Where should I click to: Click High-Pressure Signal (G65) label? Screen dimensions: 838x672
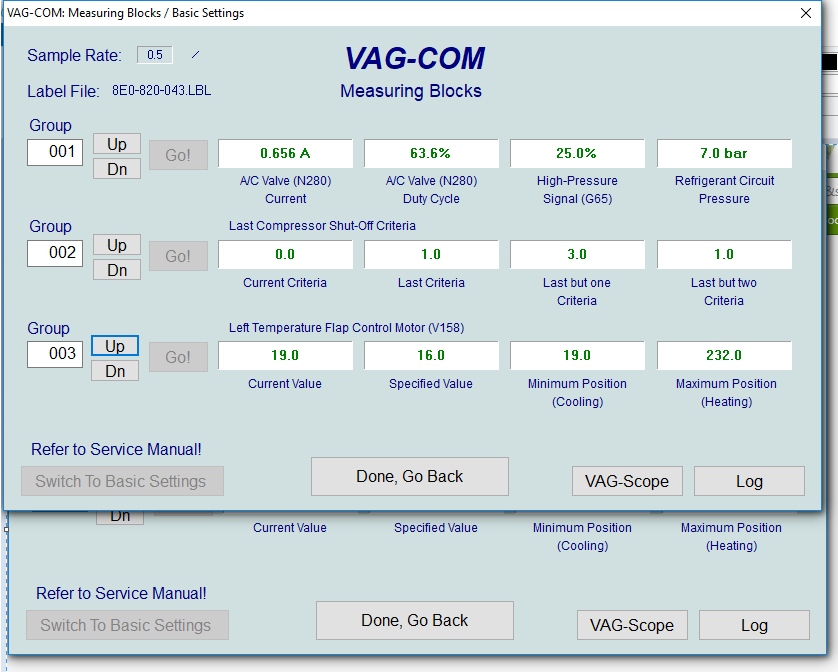click(577, 189)
